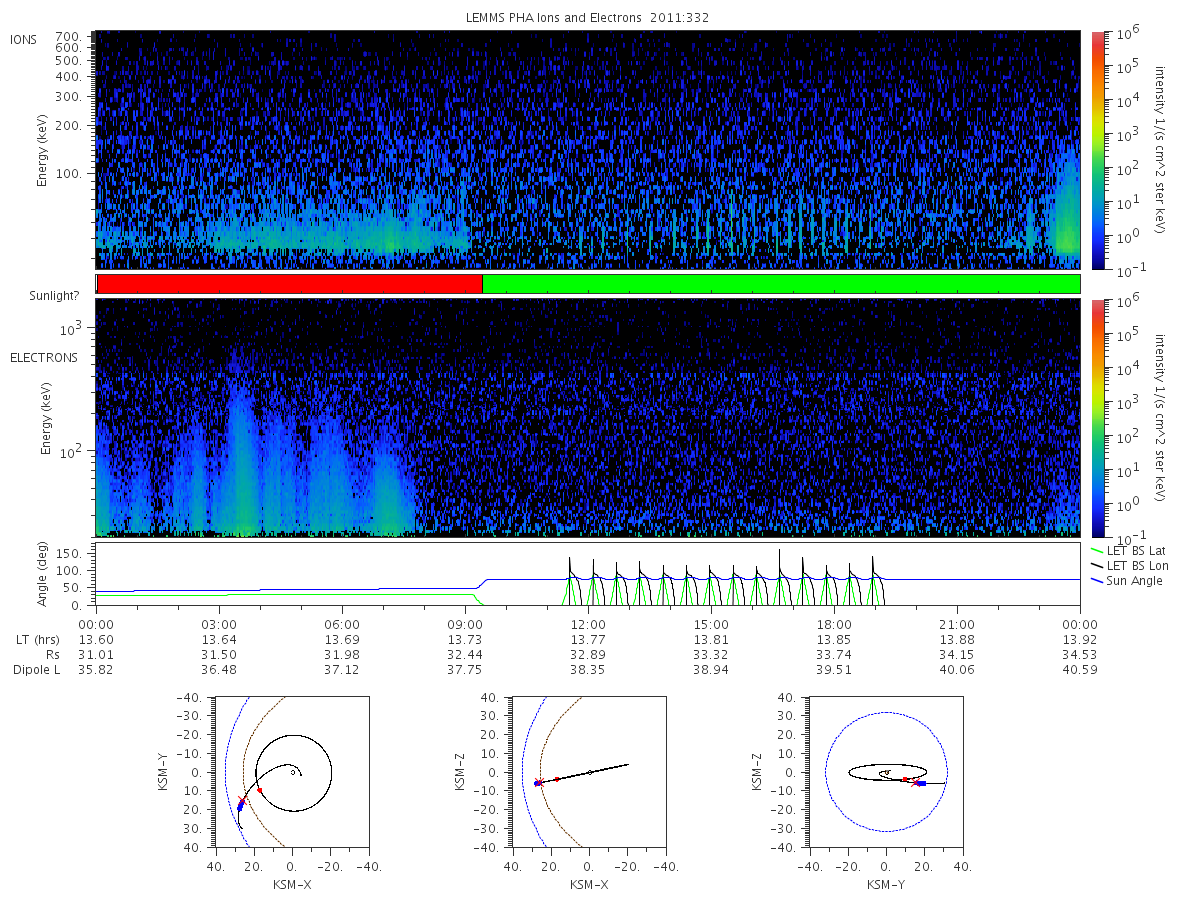The height and width of the screenshot is (900, 1200).
Task: Select the Dipole L value "35.82"
Action: [96, 670]
